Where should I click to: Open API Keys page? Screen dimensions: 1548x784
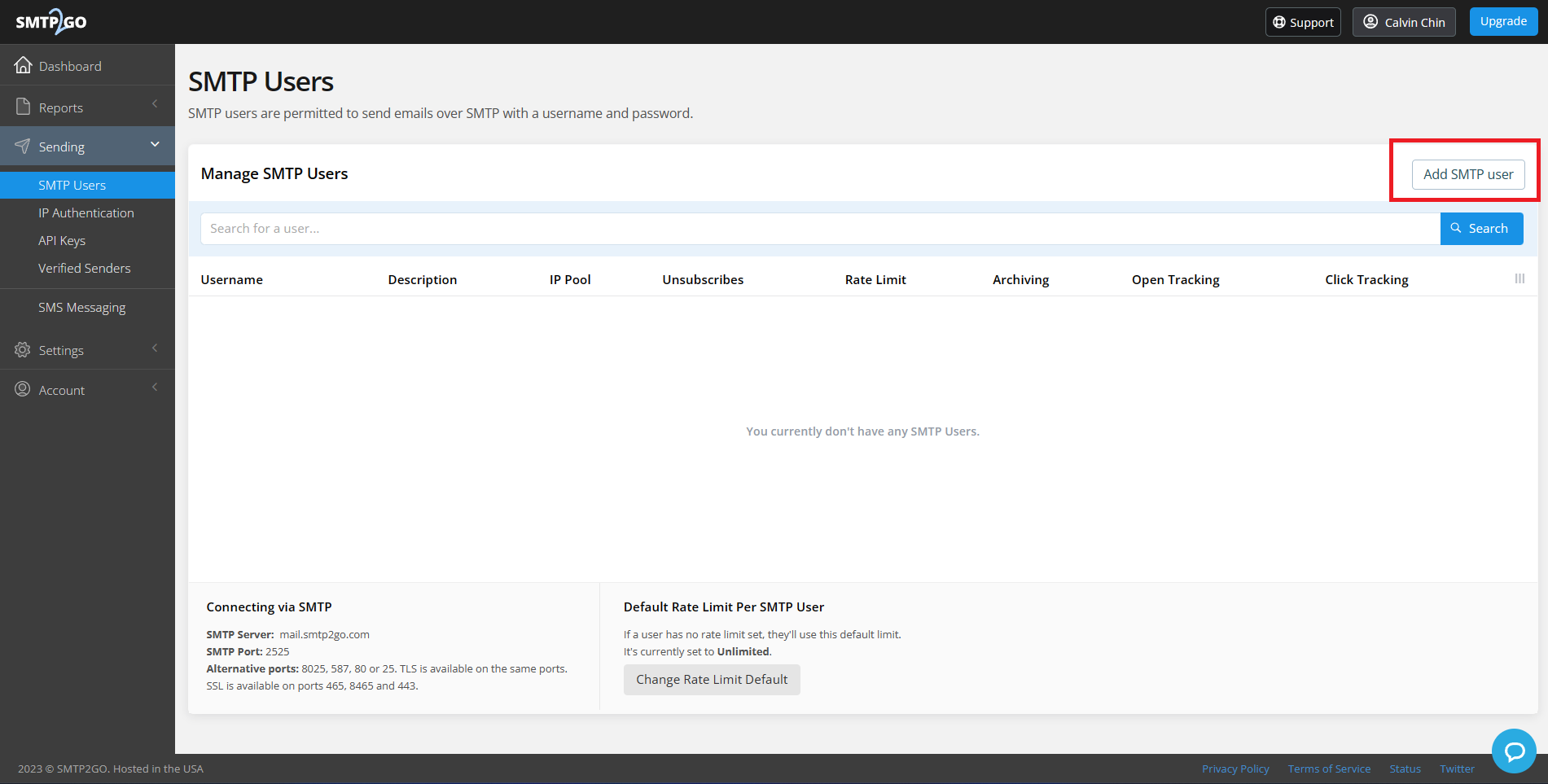[x=62, y=240]
